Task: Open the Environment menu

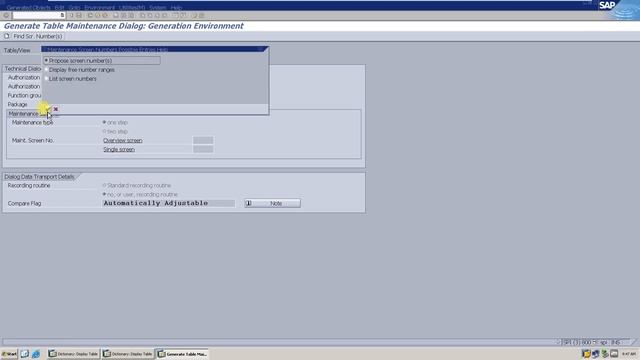Action: click(x=100, y=8)
